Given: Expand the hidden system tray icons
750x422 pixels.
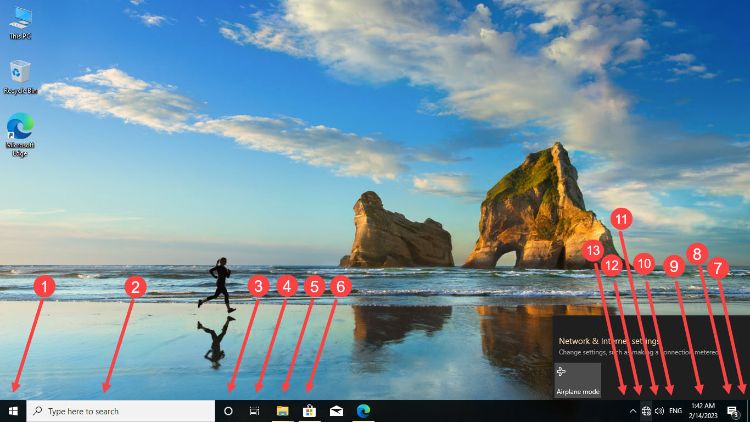Looking at the screenshot, I should point(631,411).
